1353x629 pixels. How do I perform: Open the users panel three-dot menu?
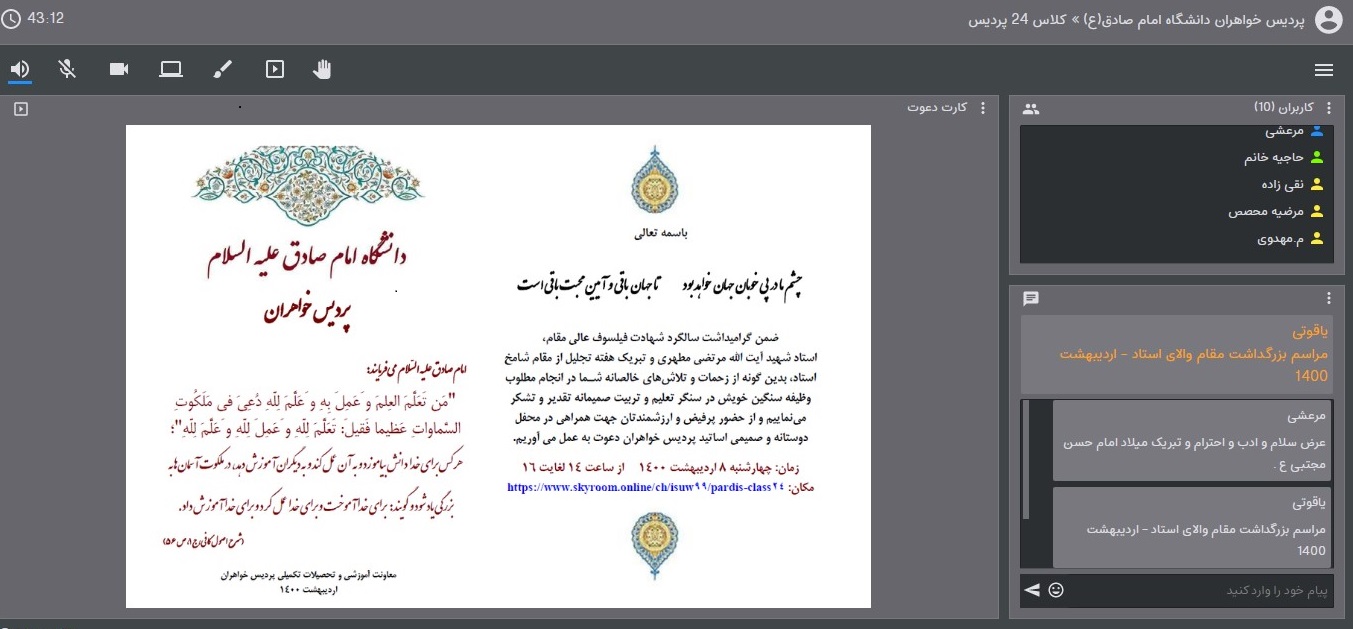pos(1328,108)
